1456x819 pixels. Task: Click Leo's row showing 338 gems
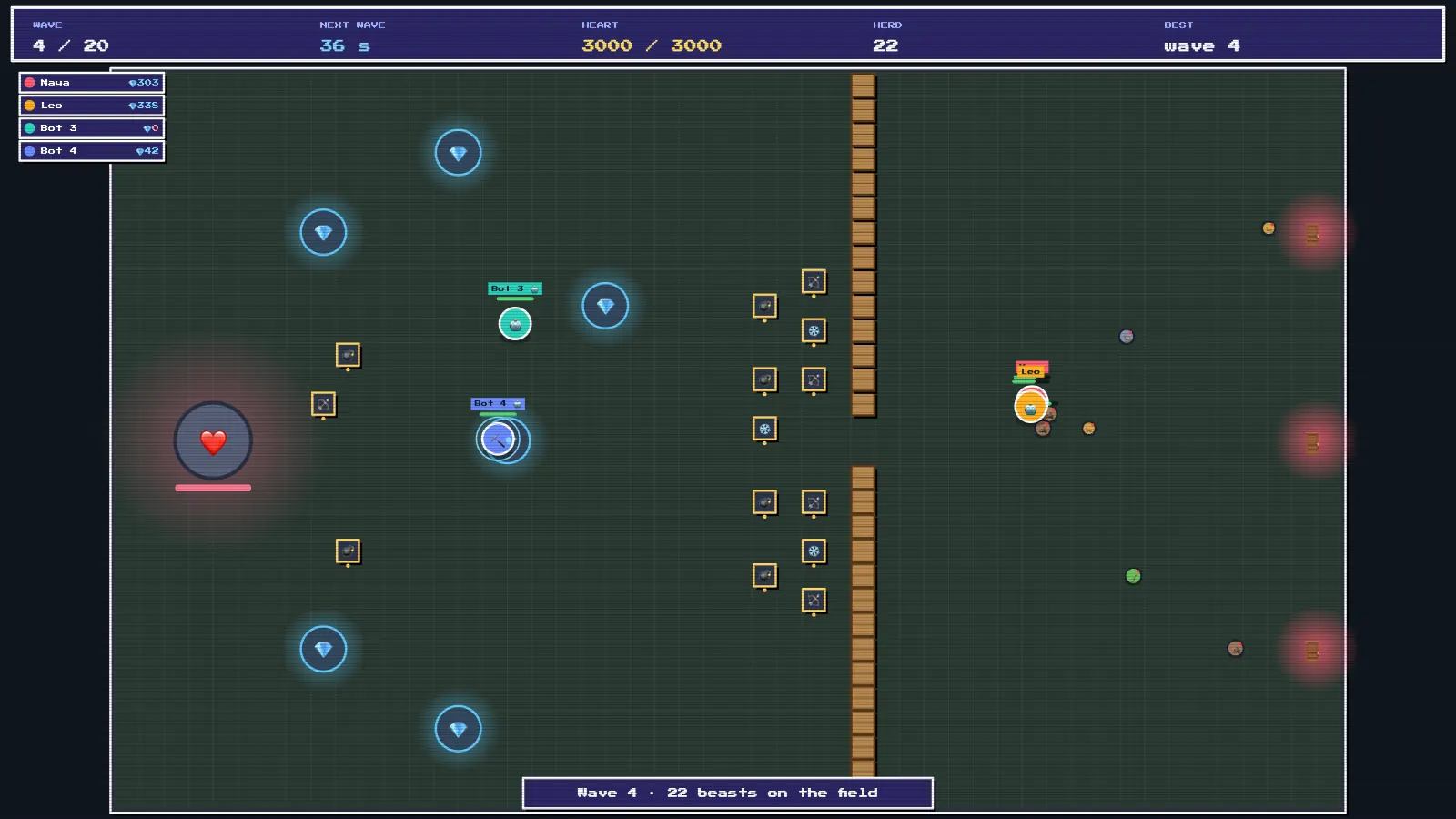pos(92,106)
